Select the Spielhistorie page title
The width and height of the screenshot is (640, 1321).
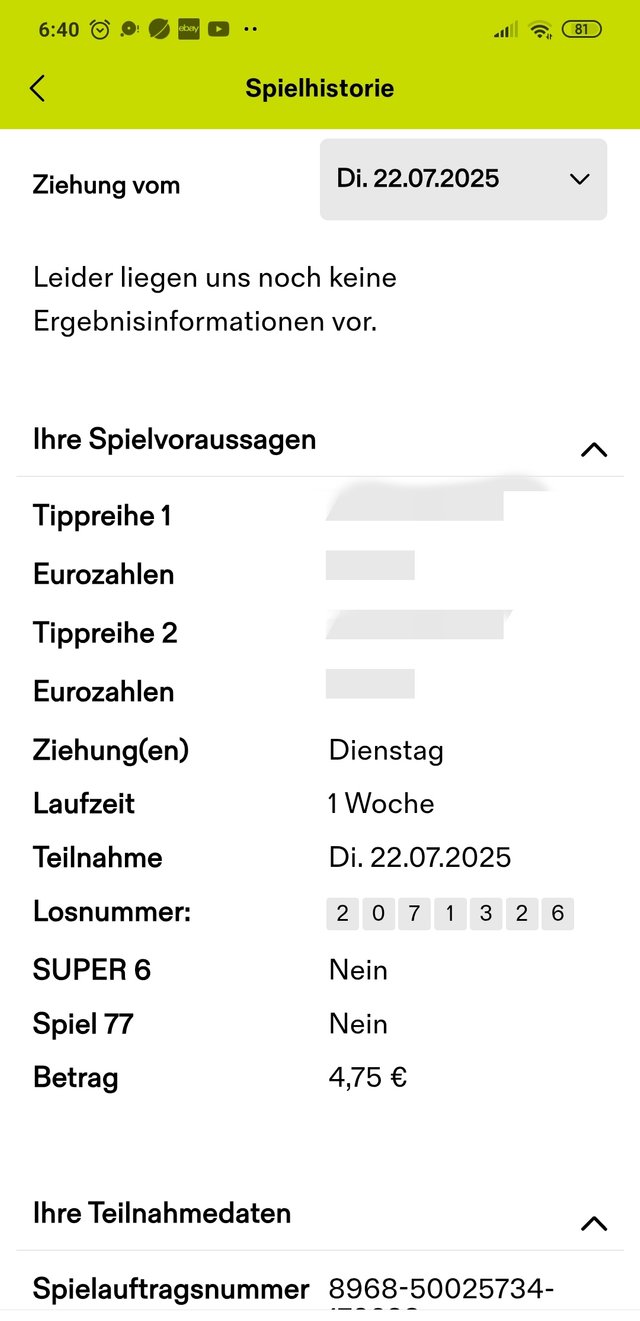point(320,88)
